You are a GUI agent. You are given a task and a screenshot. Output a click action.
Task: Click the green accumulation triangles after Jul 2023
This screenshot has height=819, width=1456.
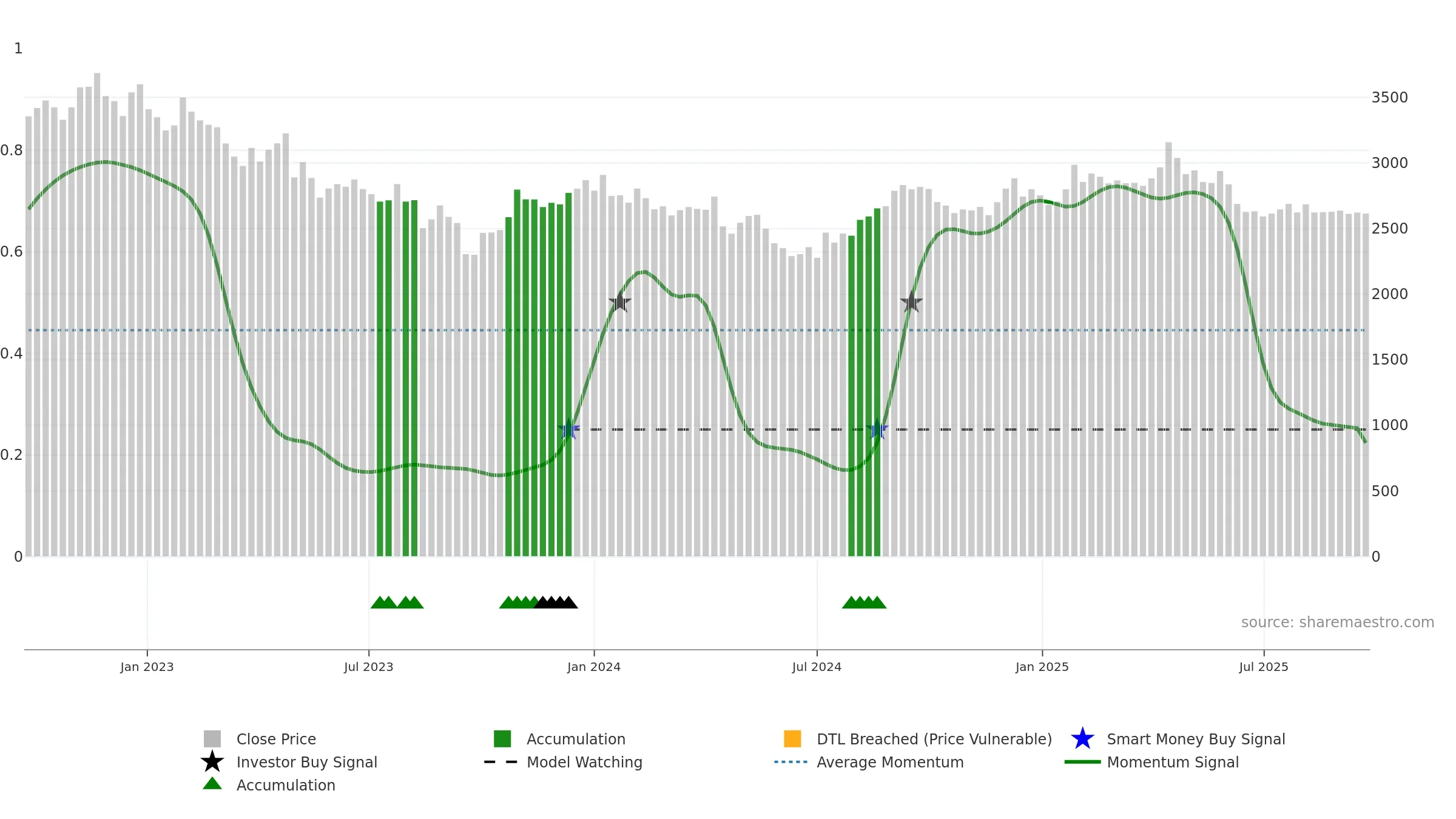(x=397, y=602)
